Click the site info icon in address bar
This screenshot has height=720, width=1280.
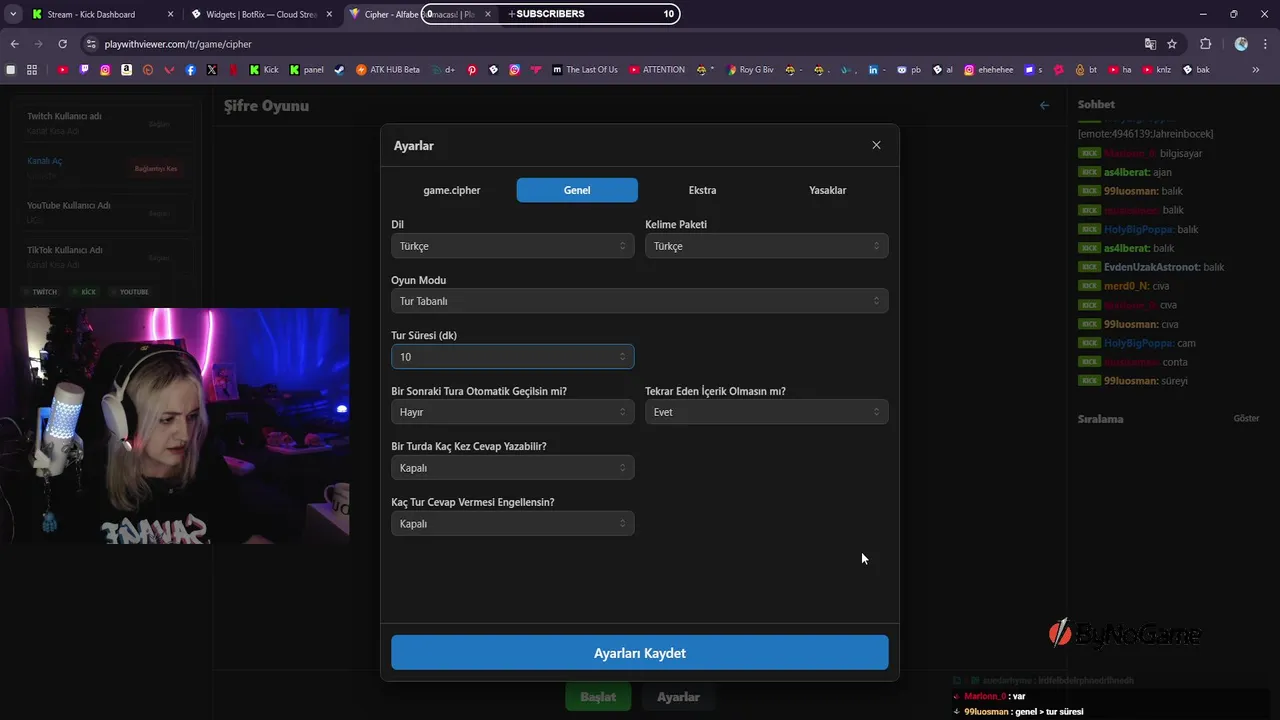tap(91, 44)
